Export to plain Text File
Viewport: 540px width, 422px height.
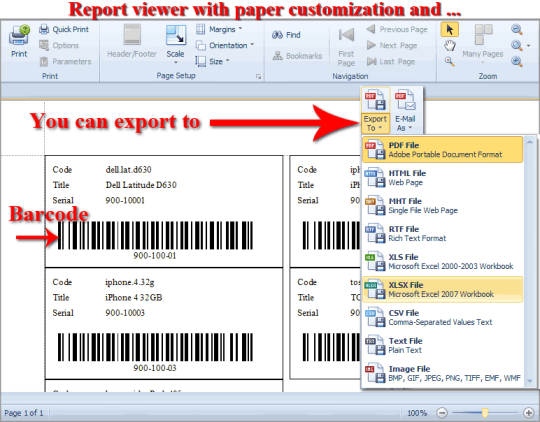click(443, 345)
